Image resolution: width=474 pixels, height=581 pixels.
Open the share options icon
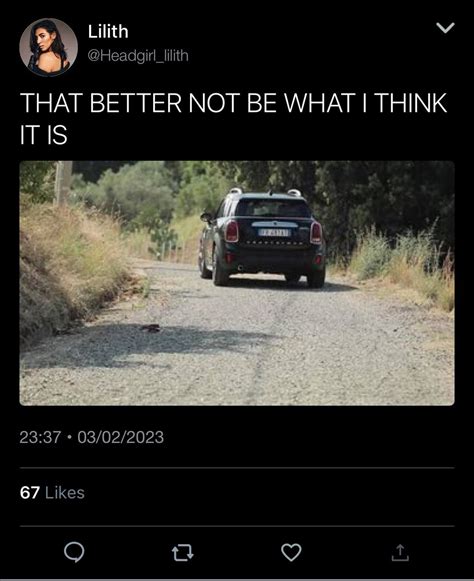400,552
